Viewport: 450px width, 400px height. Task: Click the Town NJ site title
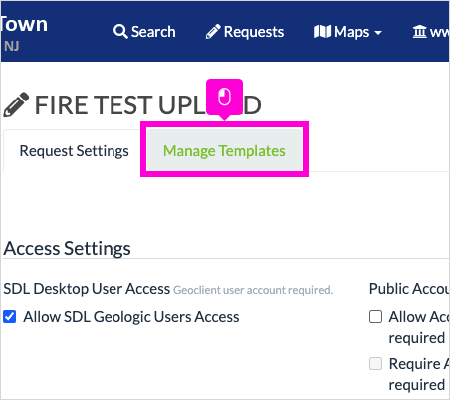click(24, 33)
